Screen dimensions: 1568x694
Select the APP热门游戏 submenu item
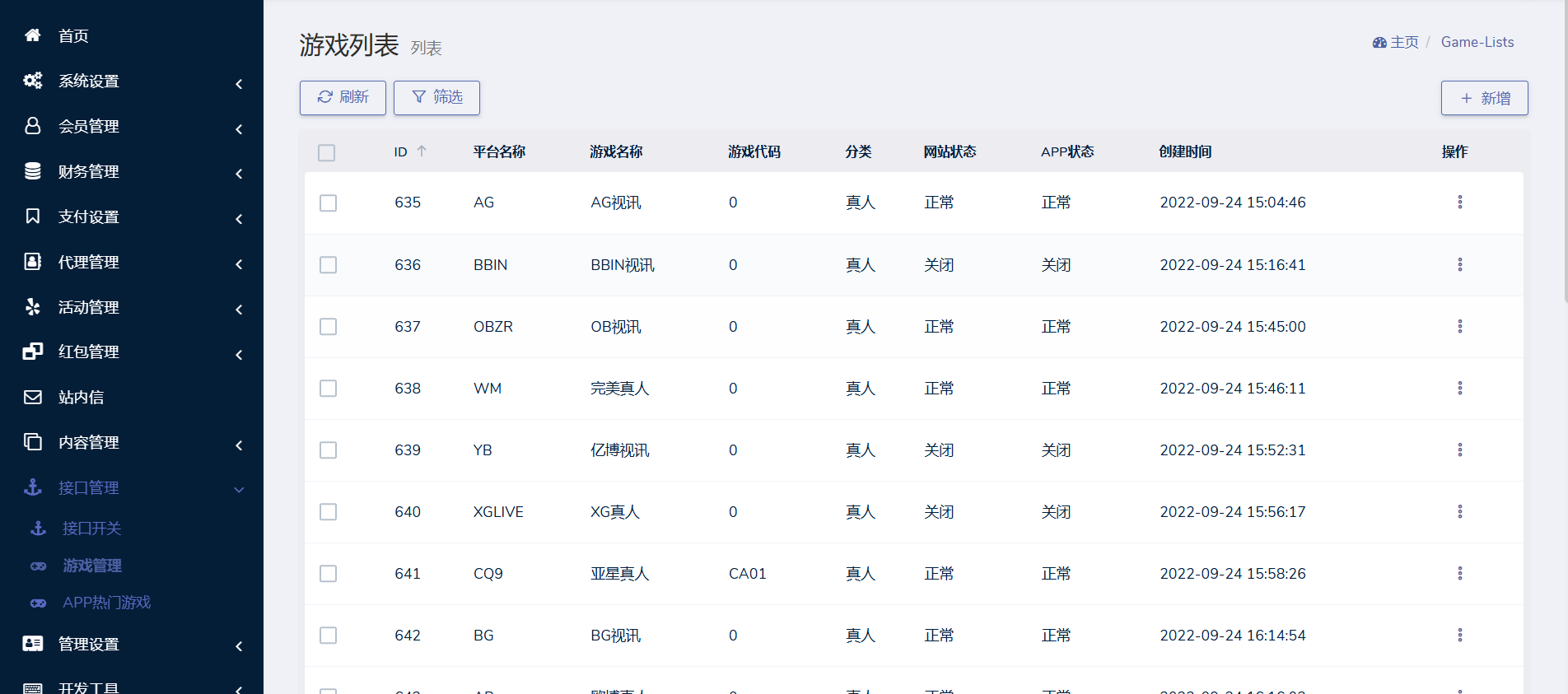107,603
